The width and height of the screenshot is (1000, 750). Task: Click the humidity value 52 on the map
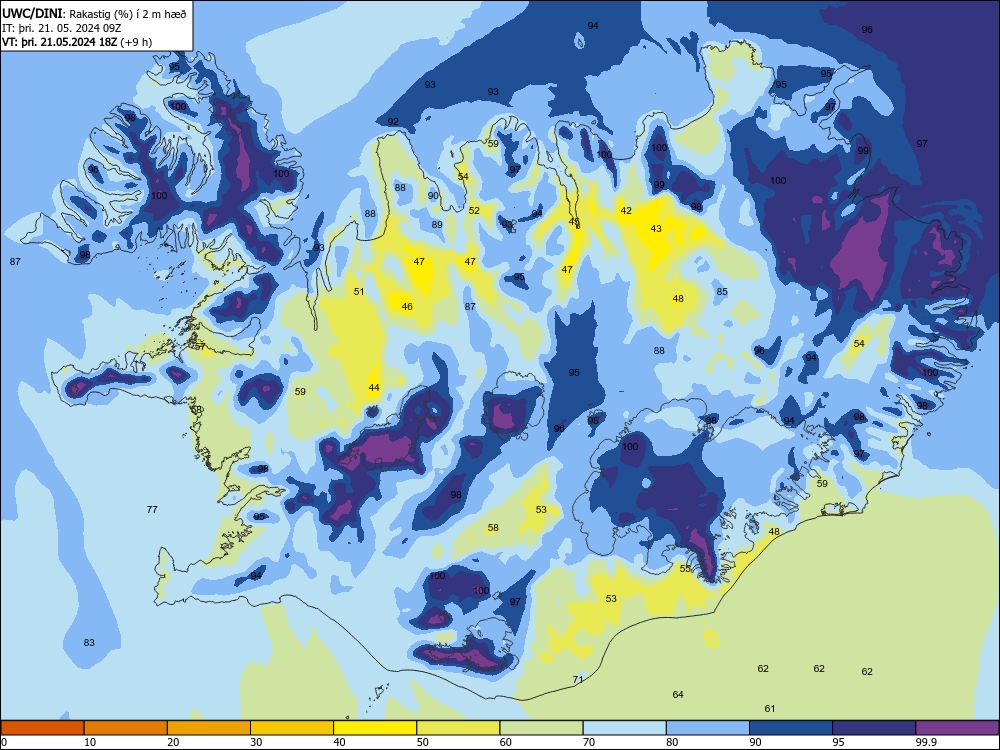[x=474, y=210]
